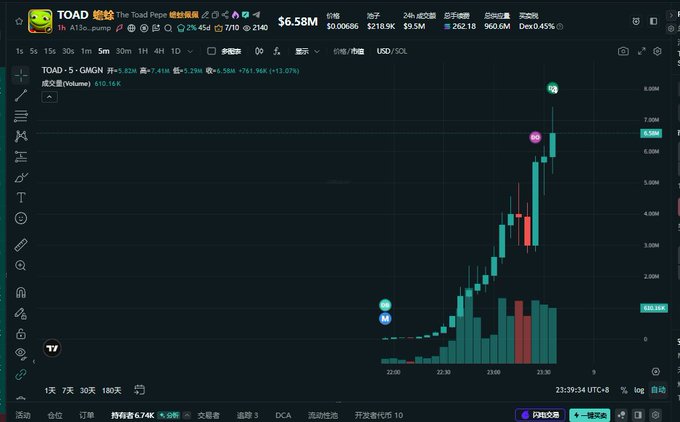The height and width of the screenshot is (422, 680).
Task: Tick the multi-chart checkbox
Action: click(x=211, y=51)
